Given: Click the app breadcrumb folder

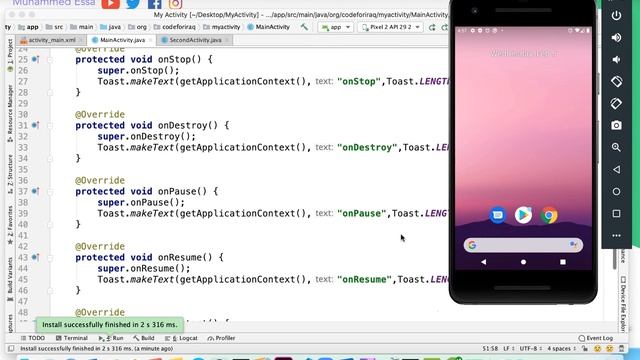Looking at the screenshot, I should [x=28, y=27].
